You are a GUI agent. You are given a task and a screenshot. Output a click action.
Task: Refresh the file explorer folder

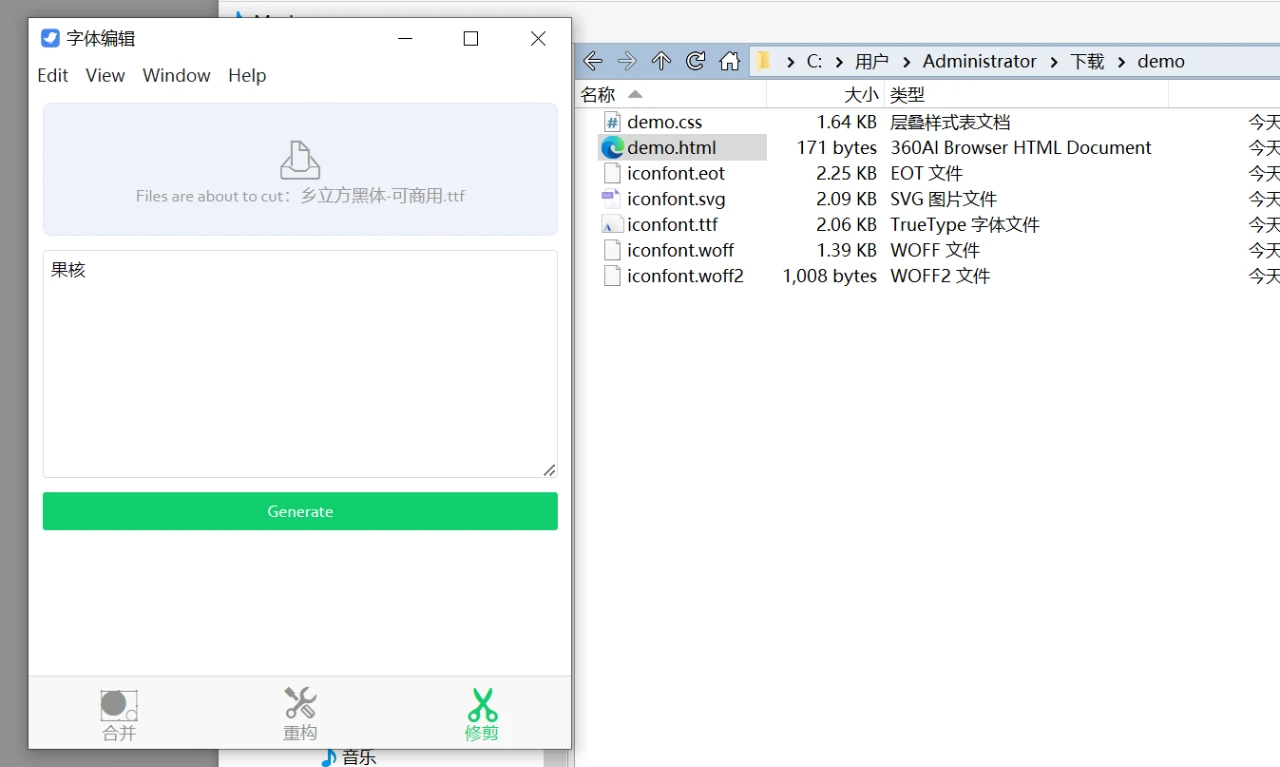(x=695, y=61)
